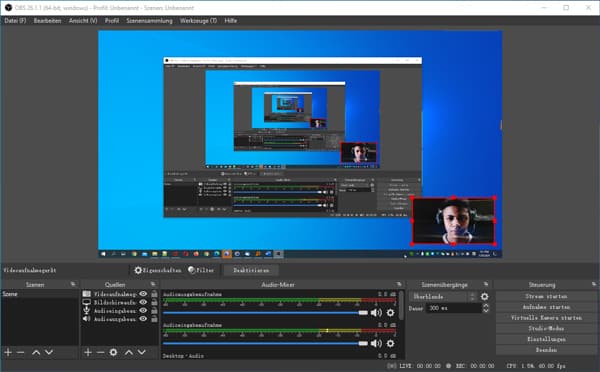Click the display capture monitor source icon
Viewport: 600px width, 372px height.
point(87,302)
